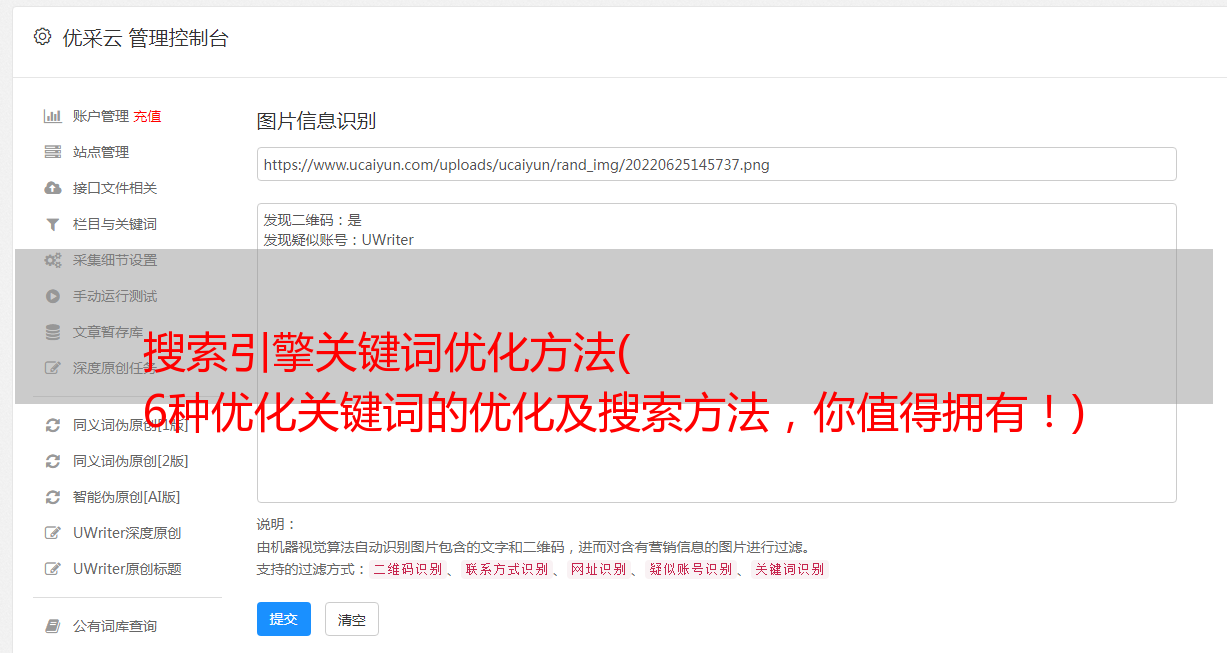The image size is (1227, 653).
Task: Click the red 充值 recharge link
Action: [x=147, y=116]
